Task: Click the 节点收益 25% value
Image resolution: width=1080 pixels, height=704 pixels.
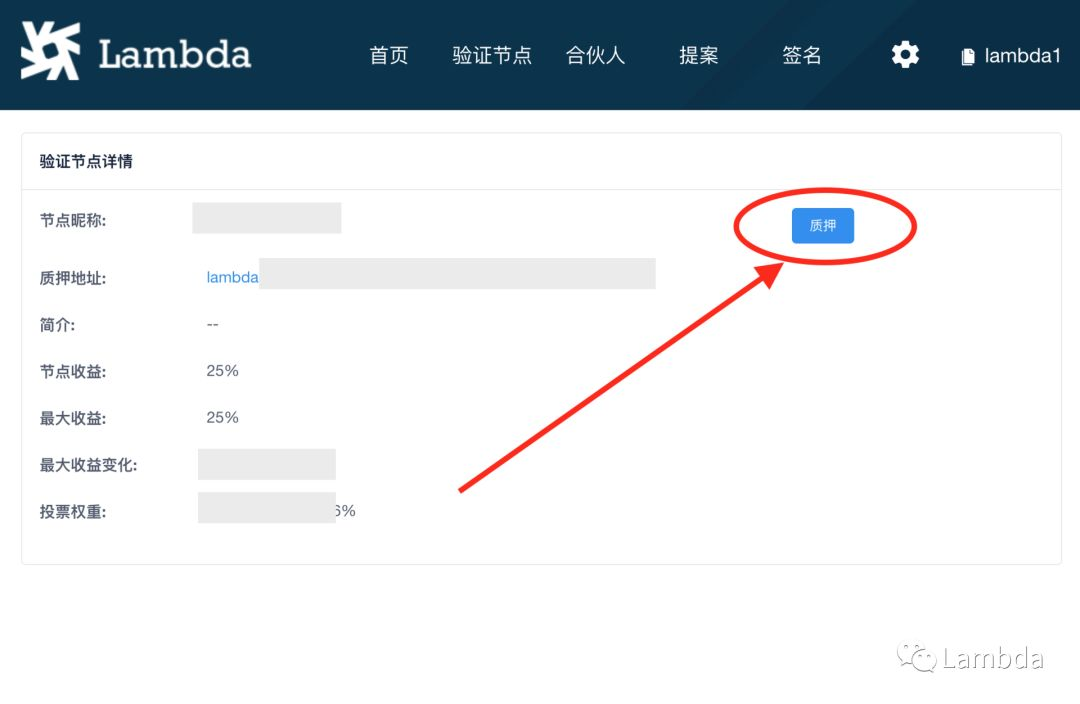Action: [x=222, y=371]
